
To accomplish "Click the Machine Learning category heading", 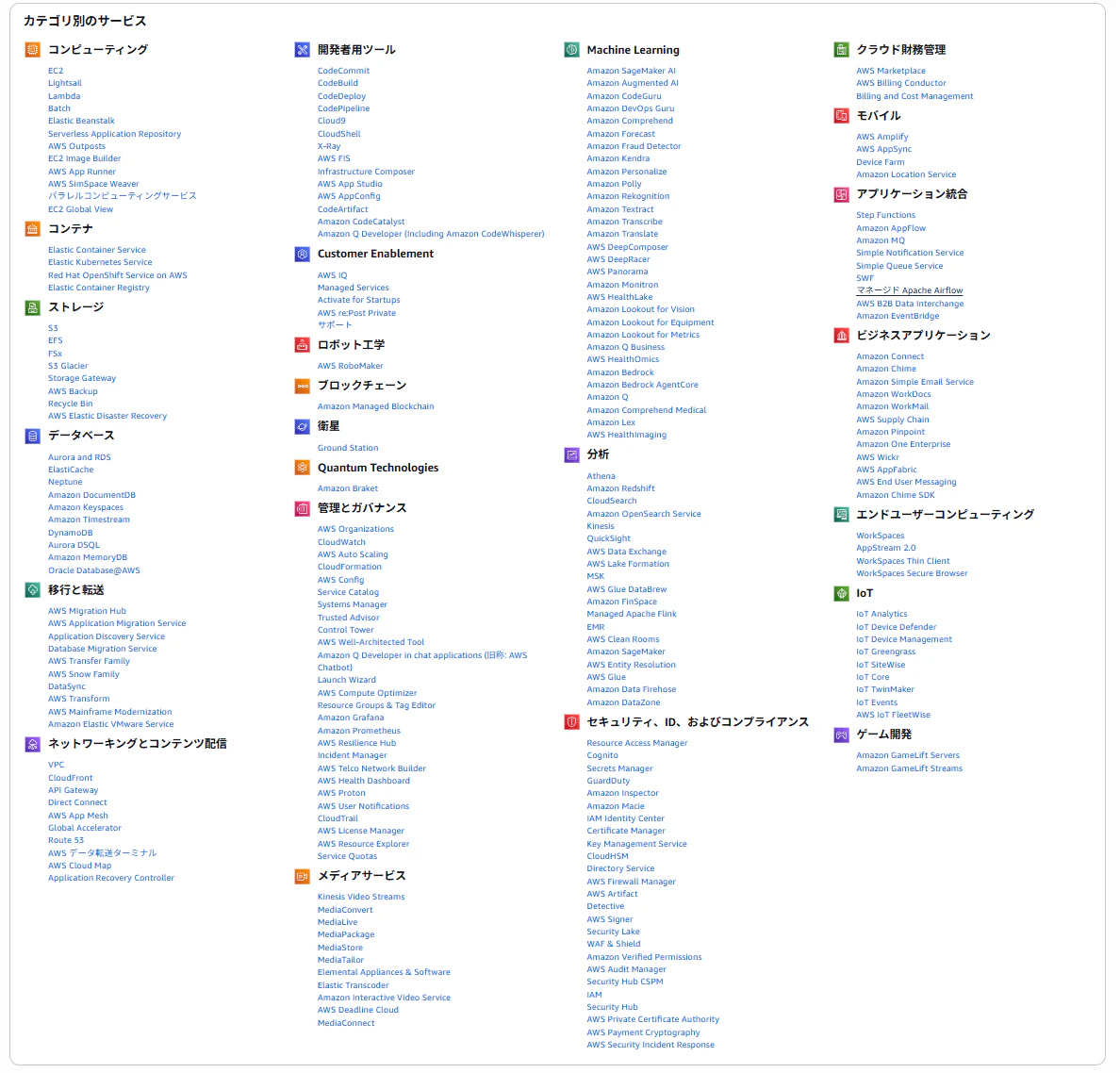I will pyautogui.click(x=633, y=50).
